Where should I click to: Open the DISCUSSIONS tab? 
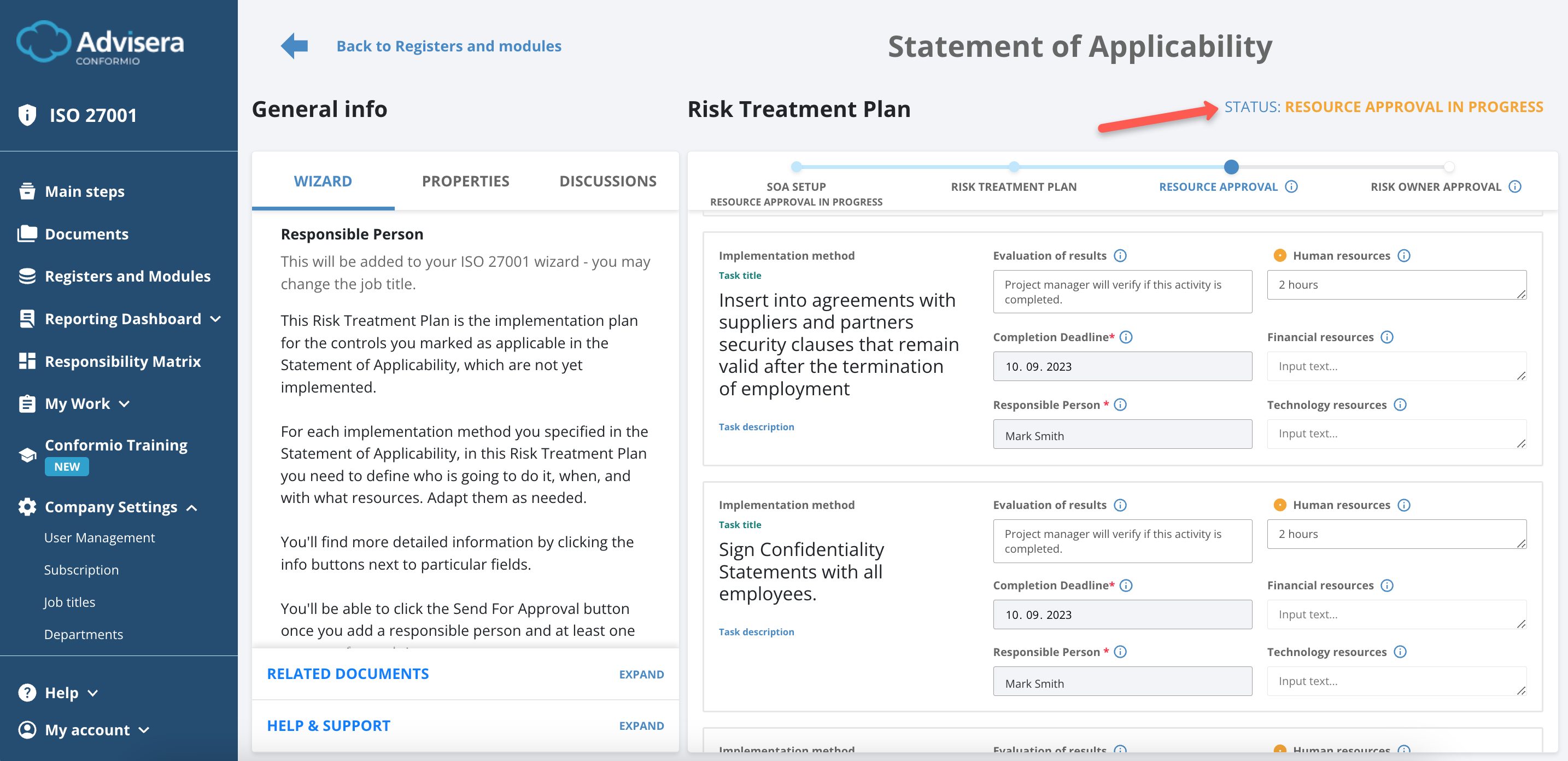607,181
